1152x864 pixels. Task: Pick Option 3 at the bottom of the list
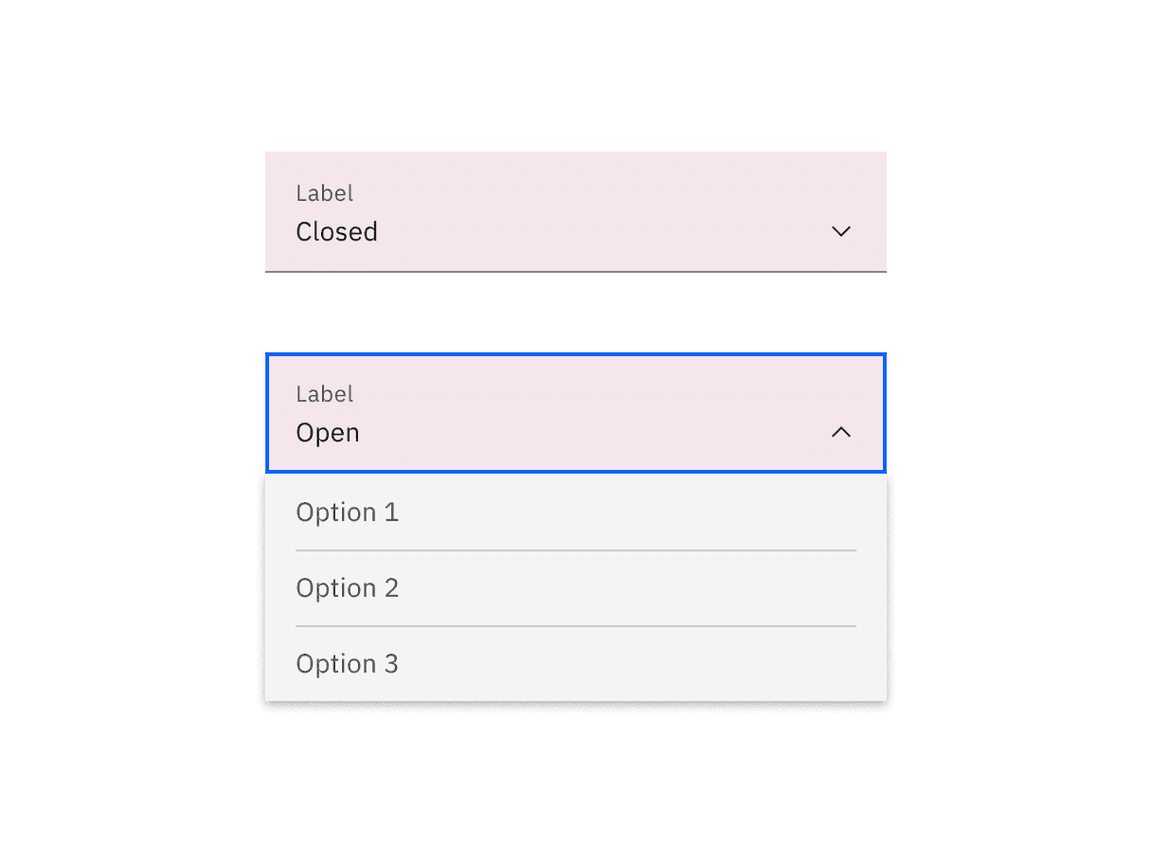347,663
